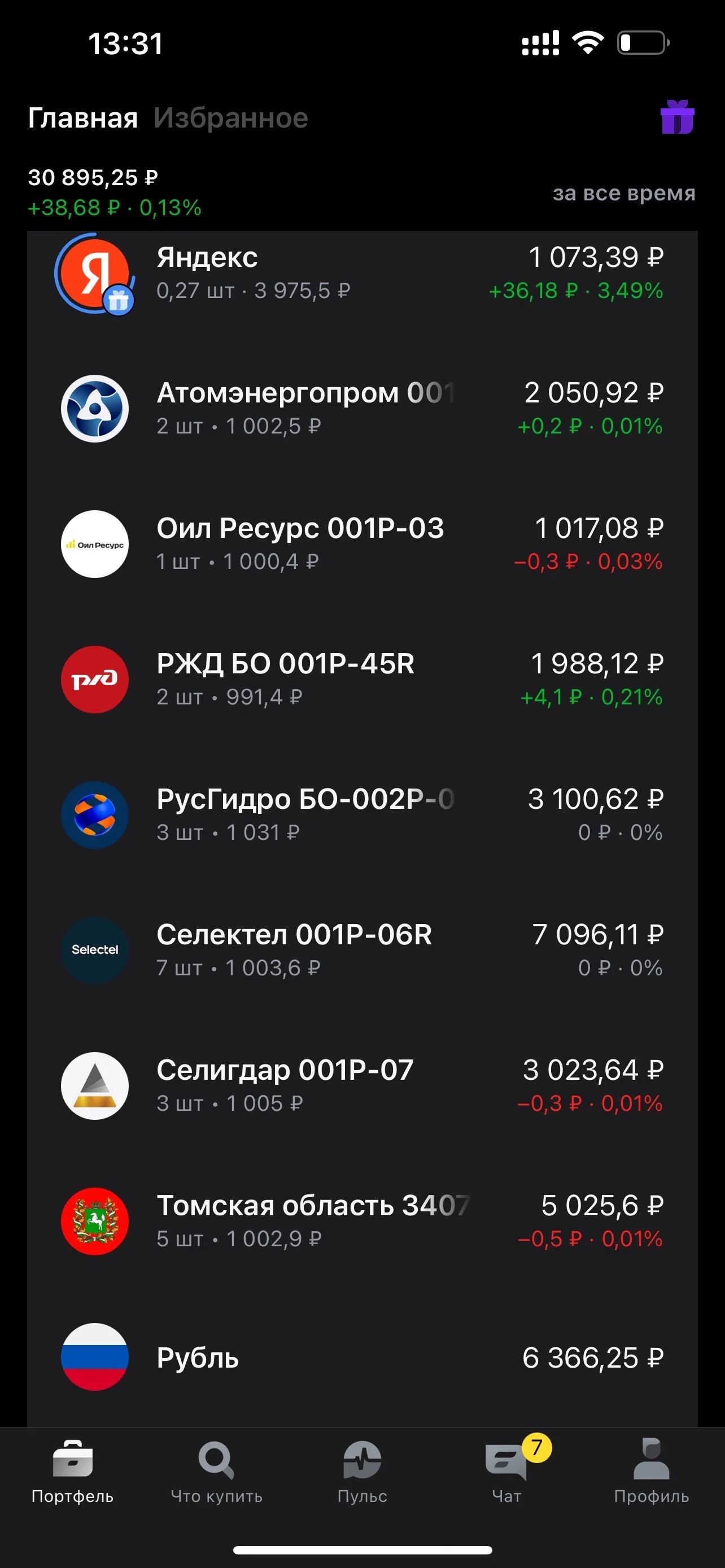The height and width of the screenshot is (1568, 725).
Task: Tap the red RZD logo icon
Action: pos(95,680)
